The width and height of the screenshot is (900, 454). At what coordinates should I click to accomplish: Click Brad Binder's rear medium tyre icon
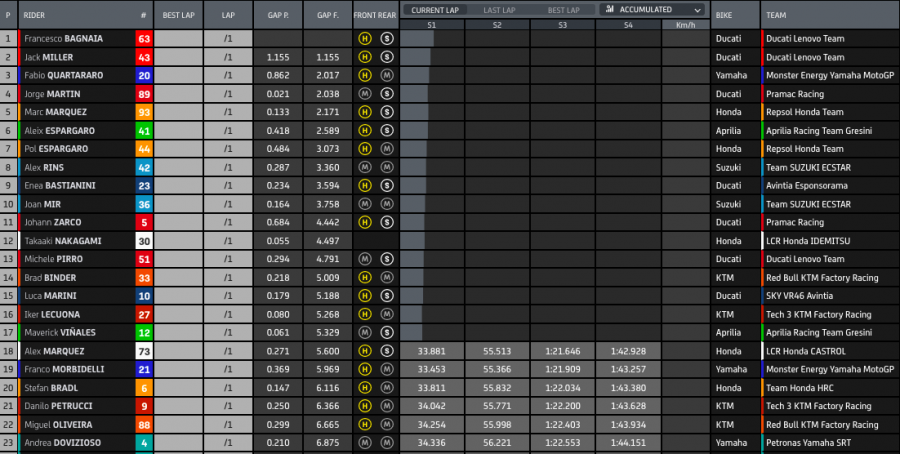click(x=387, y=277)
